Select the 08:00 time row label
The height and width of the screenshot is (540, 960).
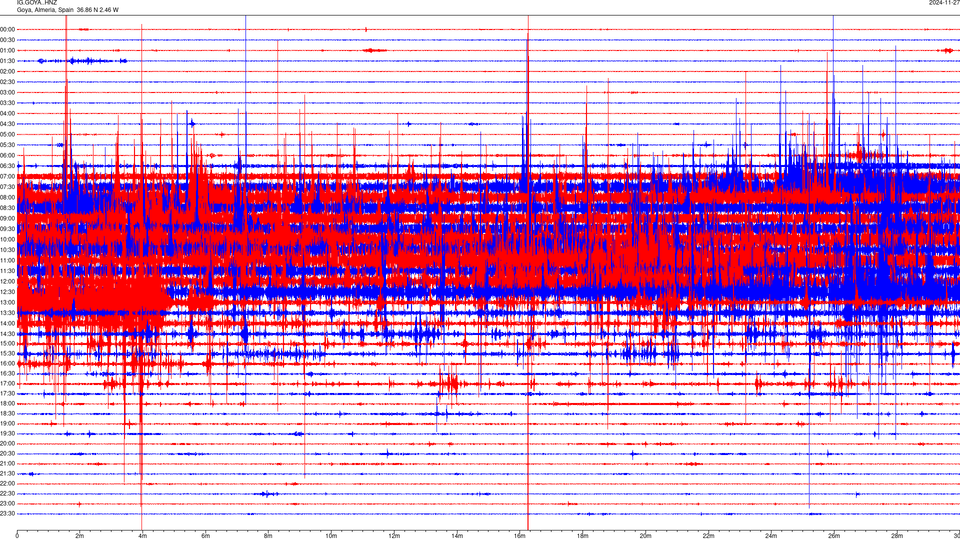tap(7, 197)
